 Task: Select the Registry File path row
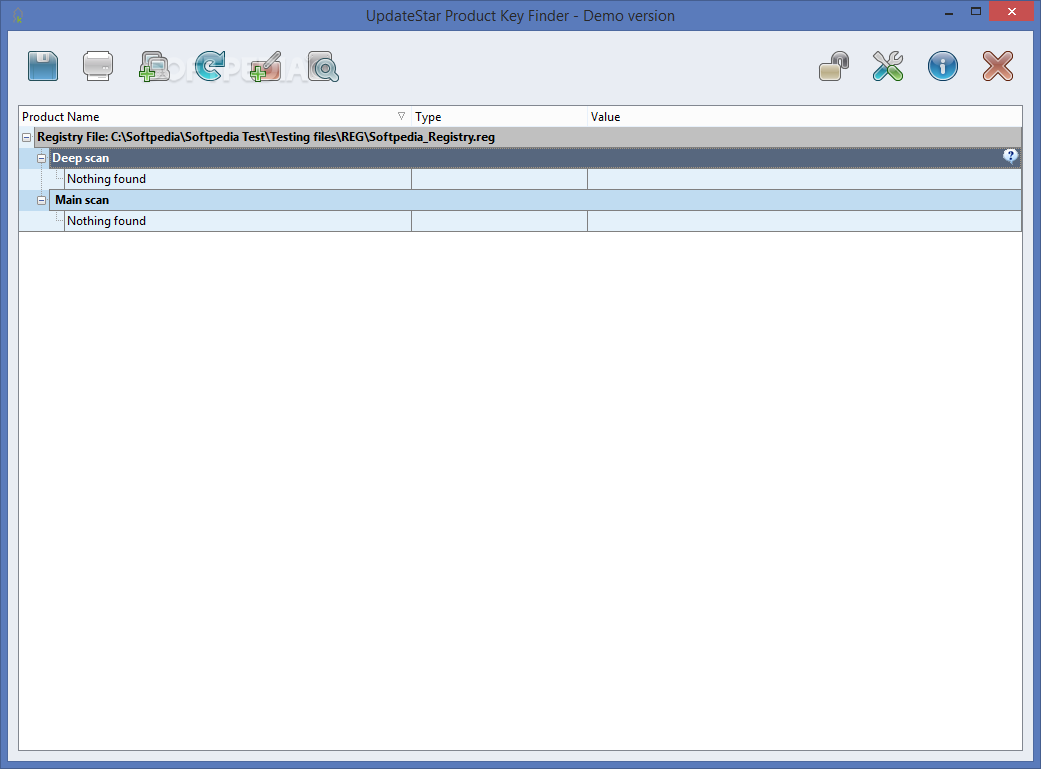528,137
